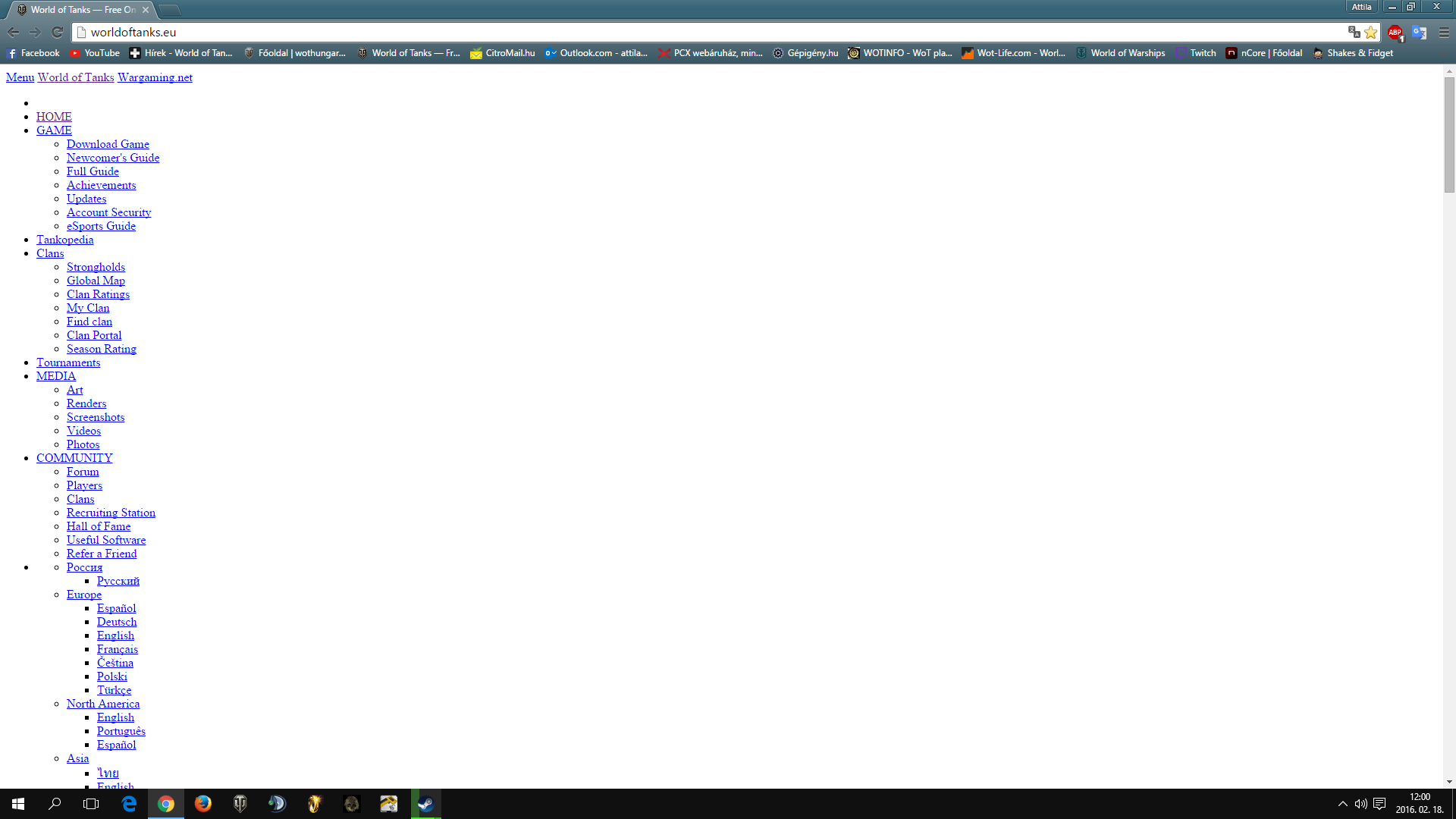The image size is (1456, 819).
Task: Open a new tab button
Action: tap(170, 10)
